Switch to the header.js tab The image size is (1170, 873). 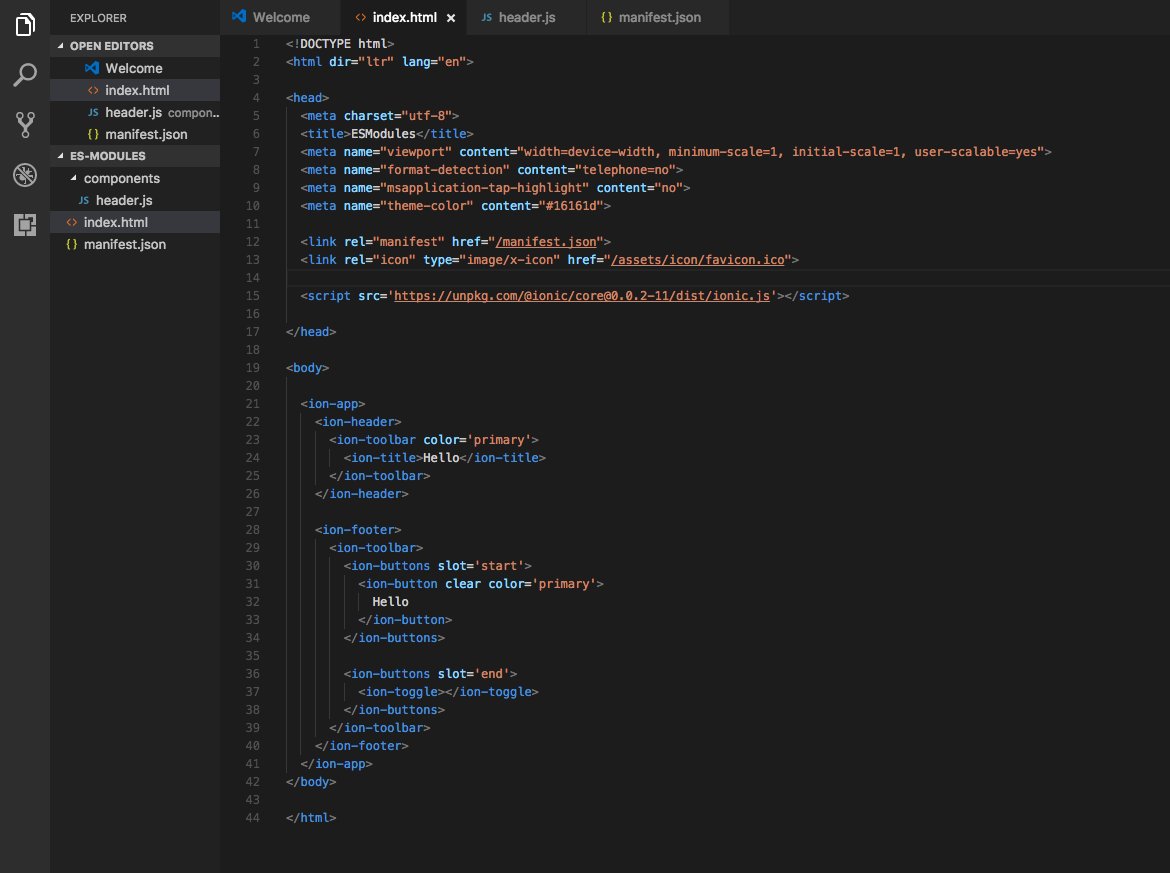coord(527,17)
